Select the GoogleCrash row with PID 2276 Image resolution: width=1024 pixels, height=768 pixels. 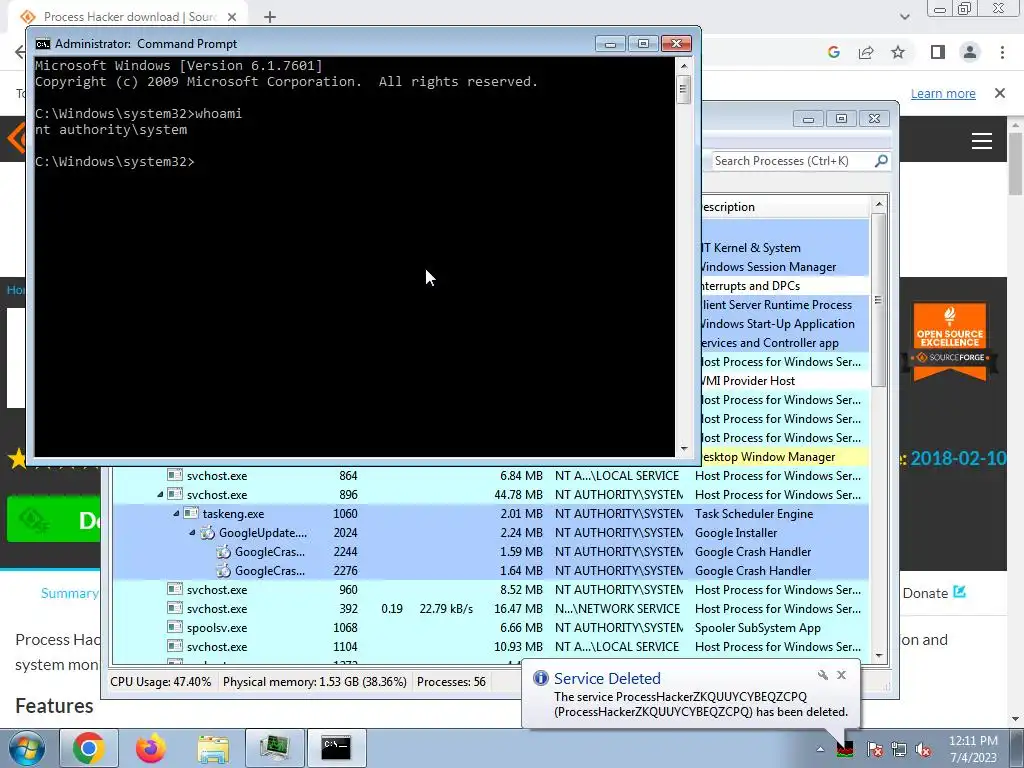(x=490, y=571)
